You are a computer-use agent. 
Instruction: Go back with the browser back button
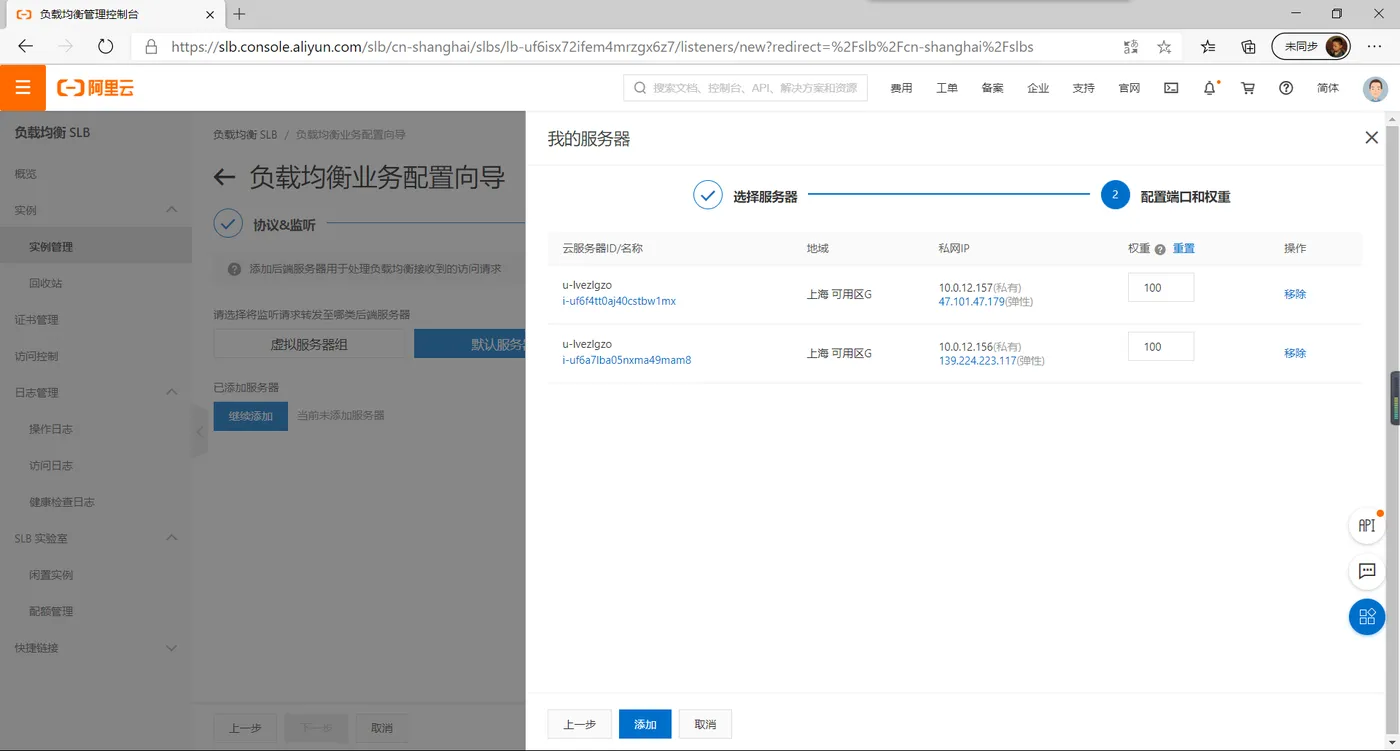[x=26, y=46]
